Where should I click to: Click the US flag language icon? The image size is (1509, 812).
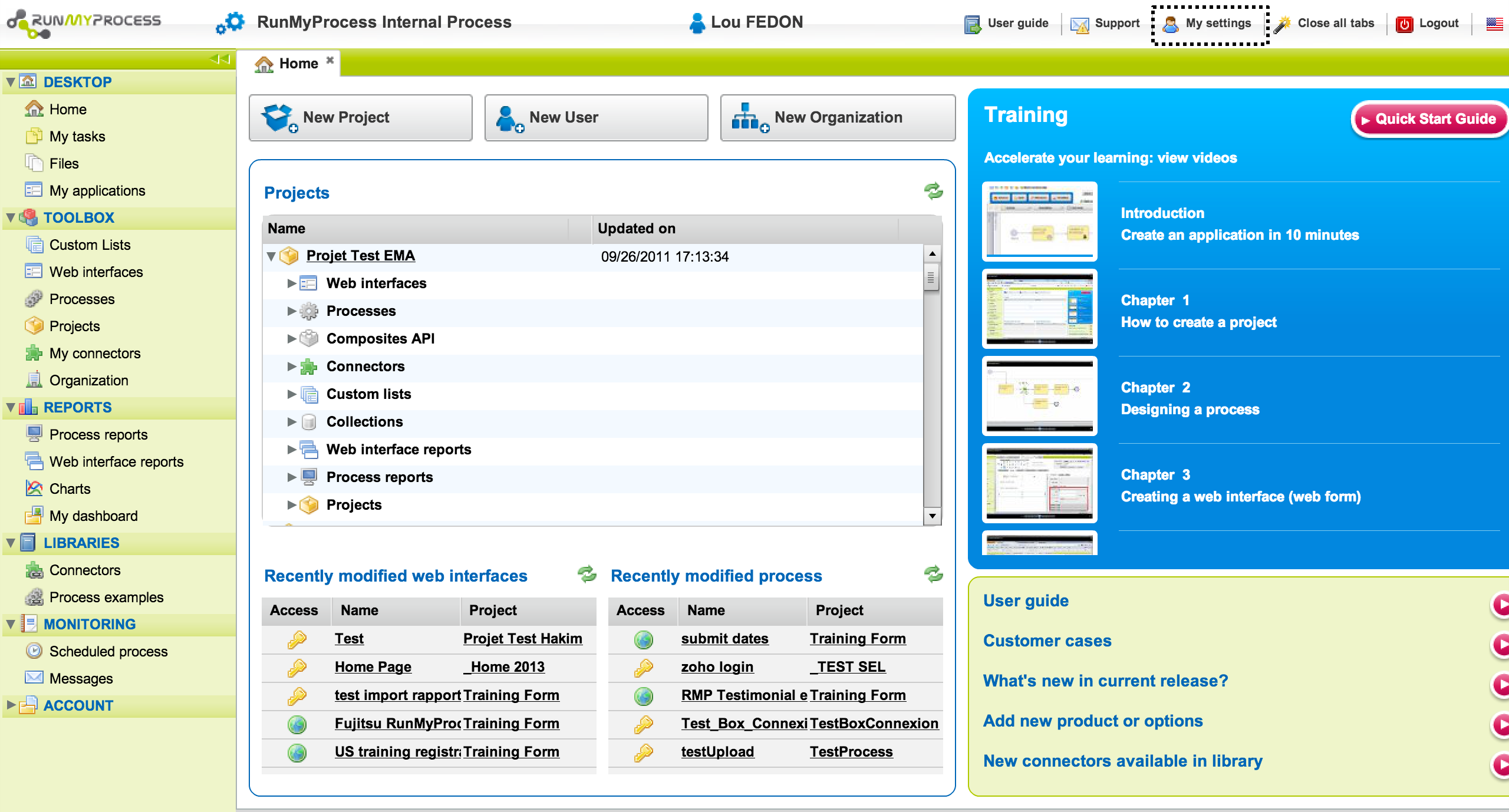click(x=1494, y=24)
